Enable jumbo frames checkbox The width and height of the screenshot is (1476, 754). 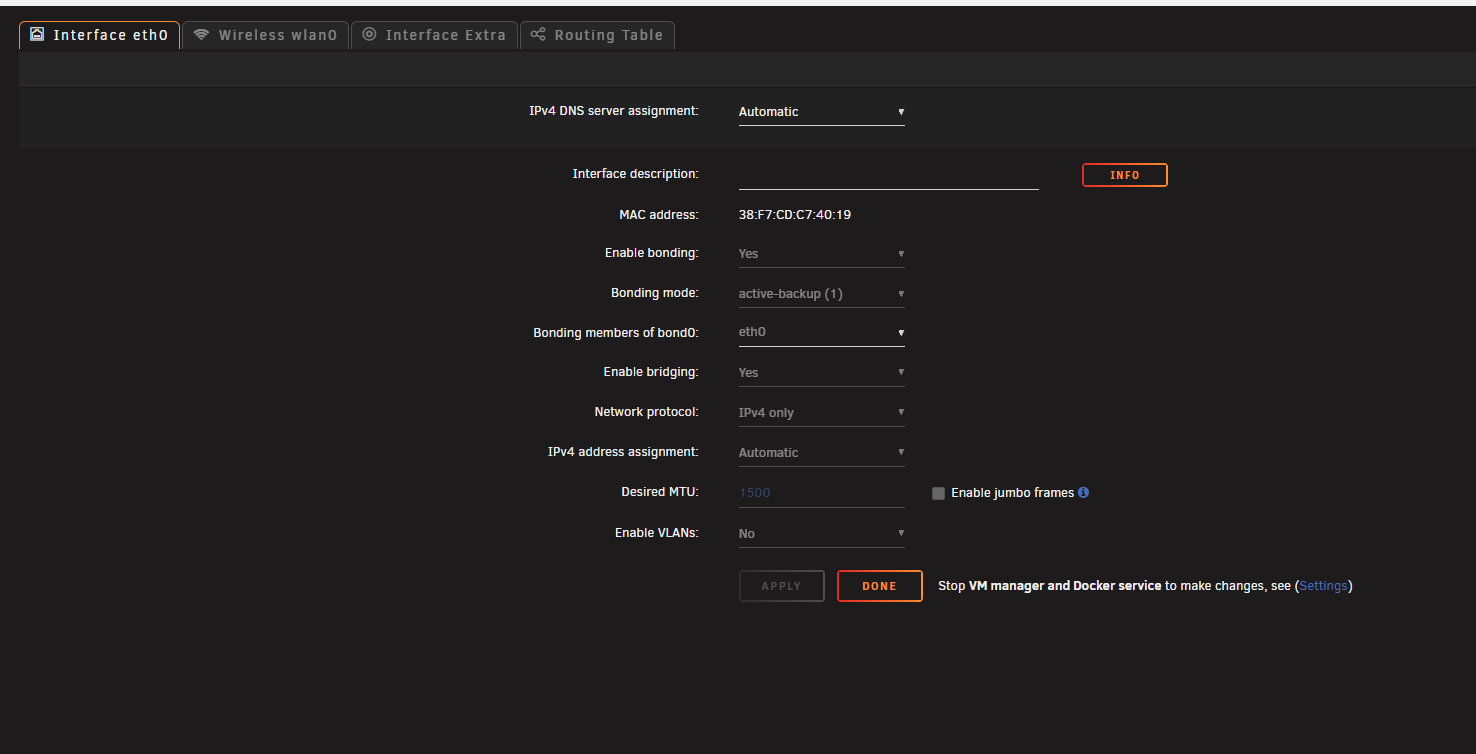coord(938,493)
